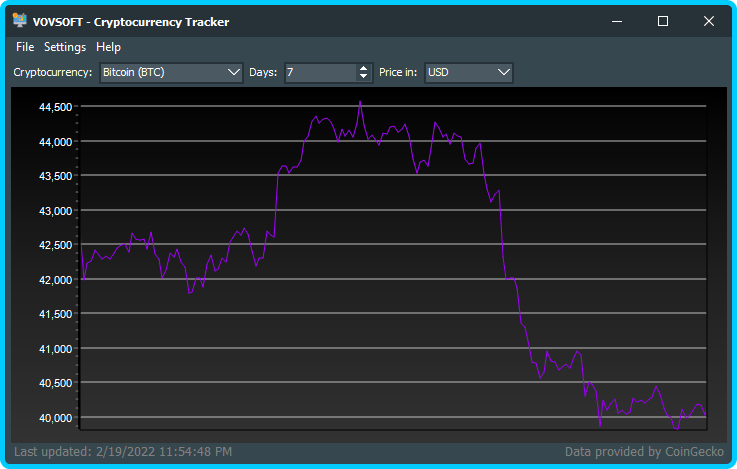Click the 43,500 axis label

point(55,176)
